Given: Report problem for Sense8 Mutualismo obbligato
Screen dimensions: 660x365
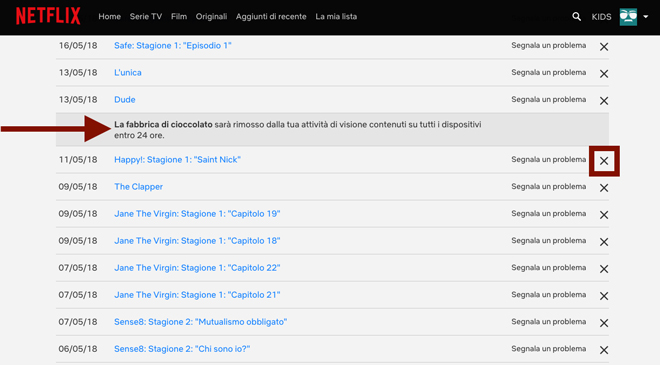Looking at the screenshot, I should (x=548, y=321).
